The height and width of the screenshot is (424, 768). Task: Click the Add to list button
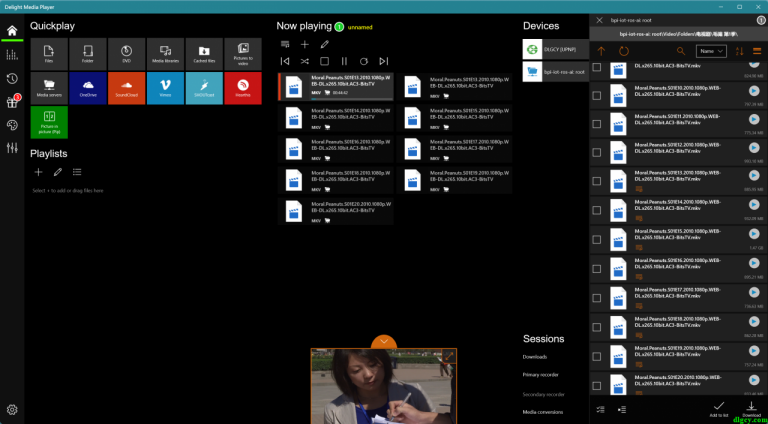718,408
